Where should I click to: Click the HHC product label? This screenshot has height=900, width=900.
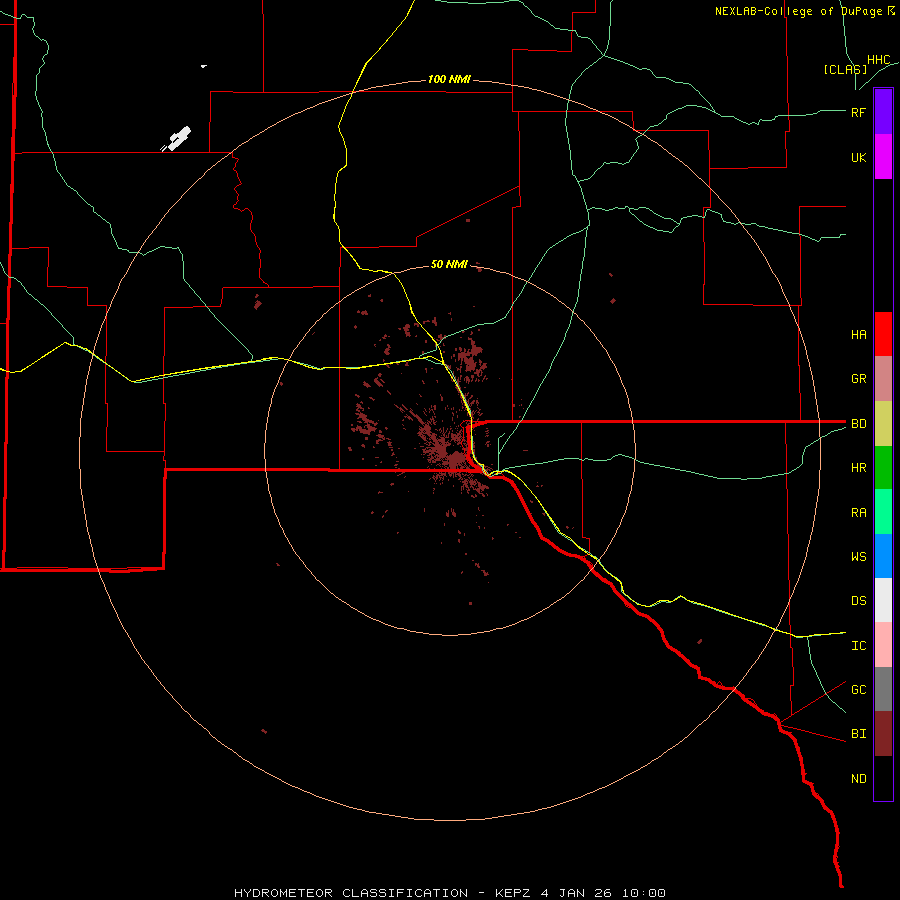coord(878,60)
